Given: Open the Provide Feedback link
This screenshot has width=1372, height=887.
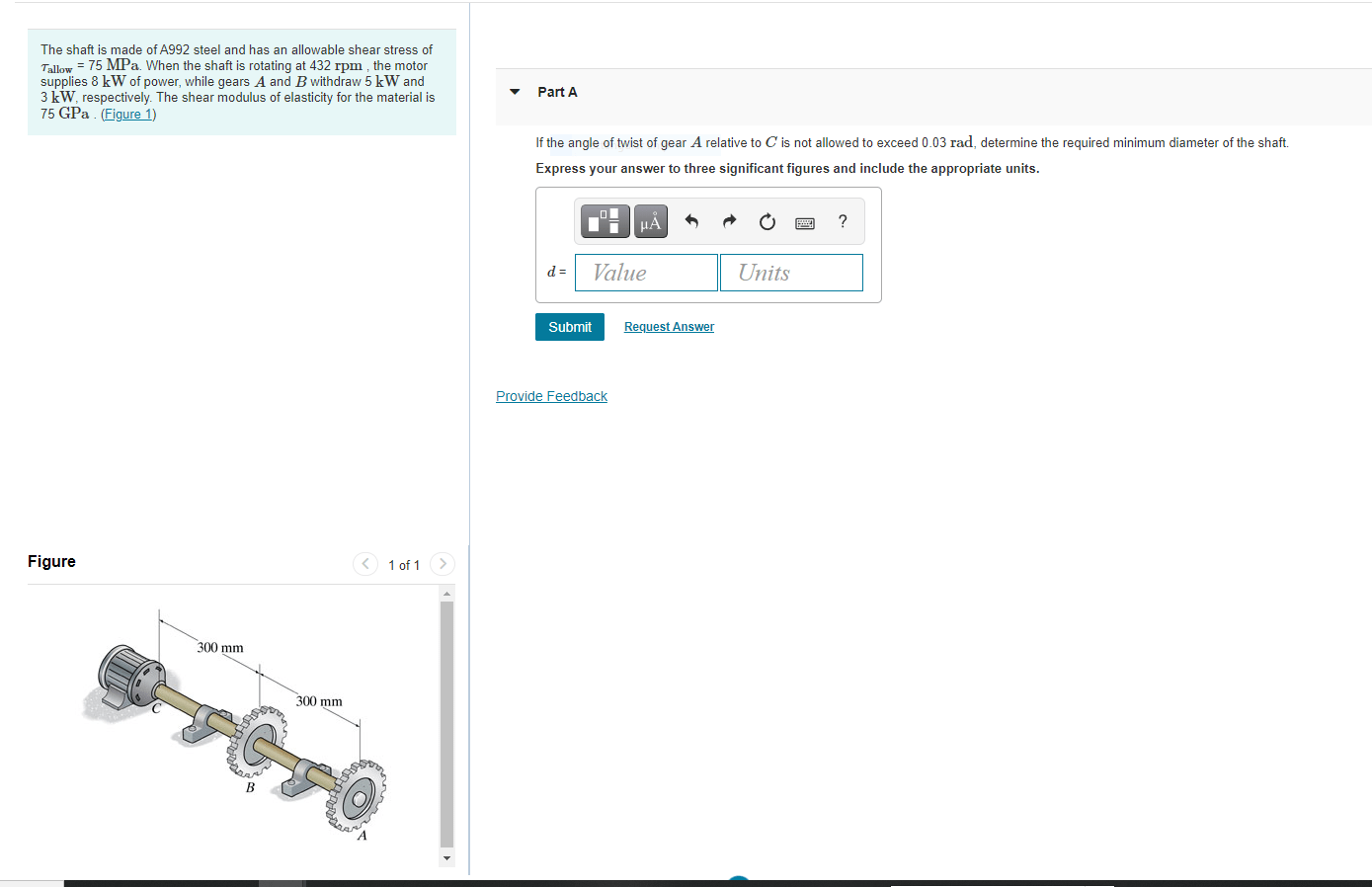Looking at the screenshot, I should click(551, 395).
